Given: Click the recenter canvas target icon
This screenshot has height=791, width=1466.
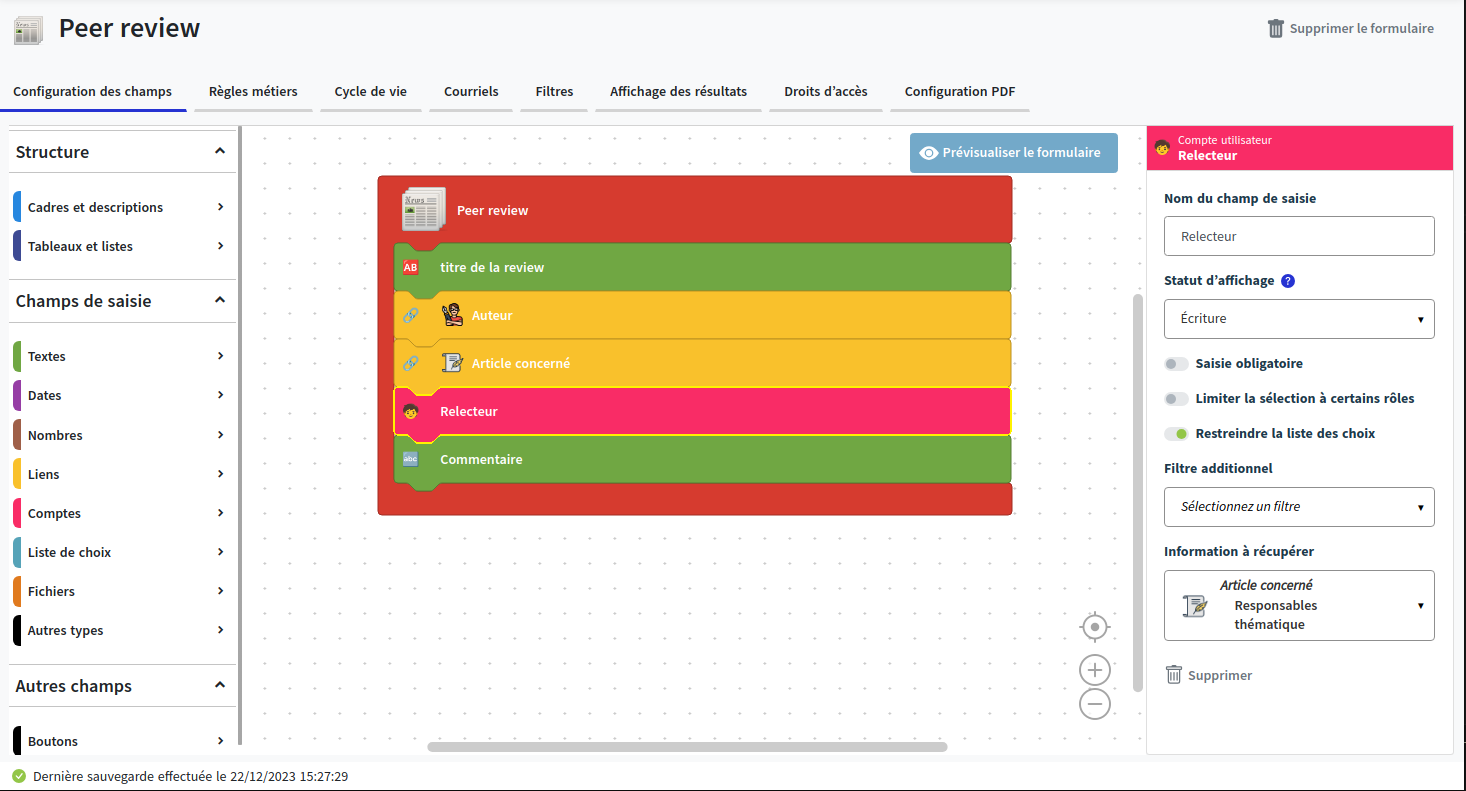Looking at the screenshot, I should 1095,627.
